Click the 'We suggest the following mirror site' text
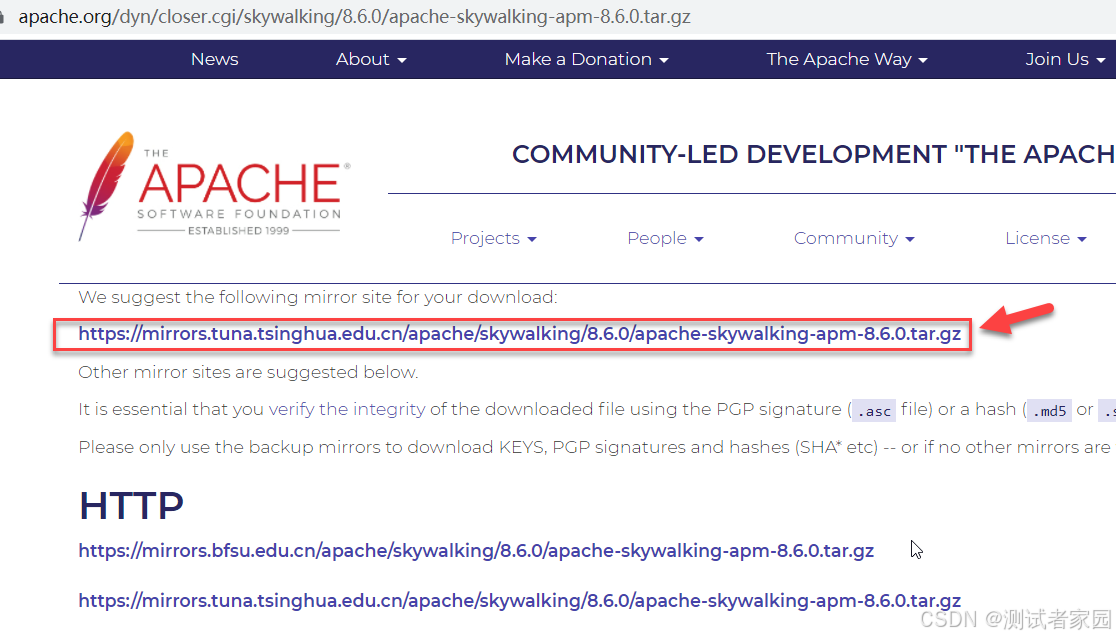Viewport: 1116px width, 639px height. click(x=317, y=297)
